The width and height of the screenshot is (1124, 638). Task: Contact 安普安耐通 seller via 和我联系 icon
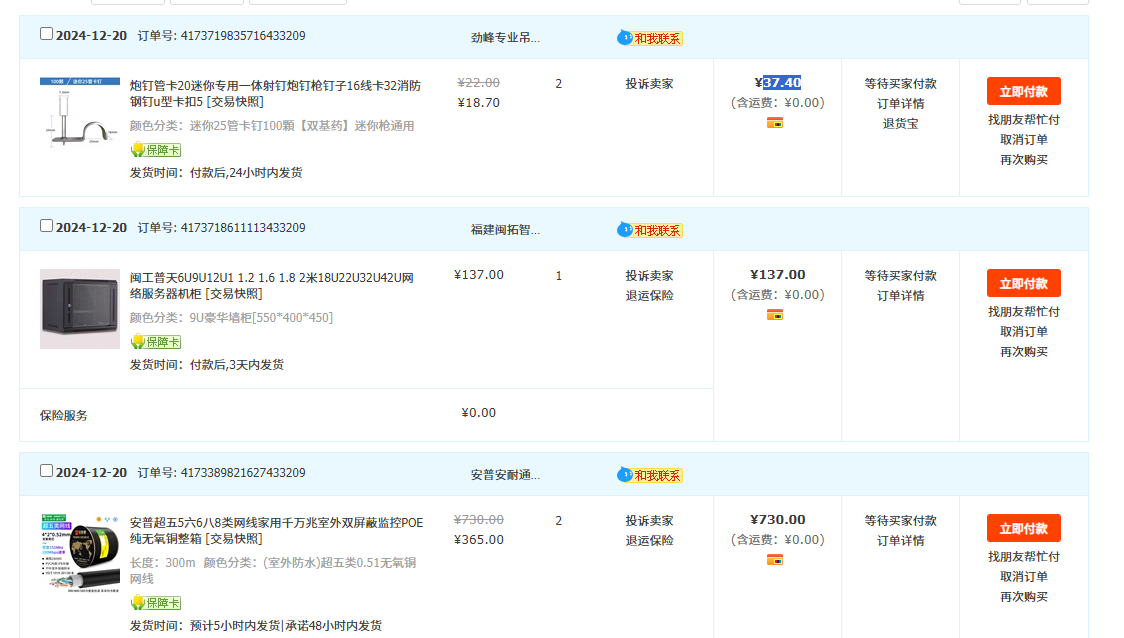[x=650, y=474]
